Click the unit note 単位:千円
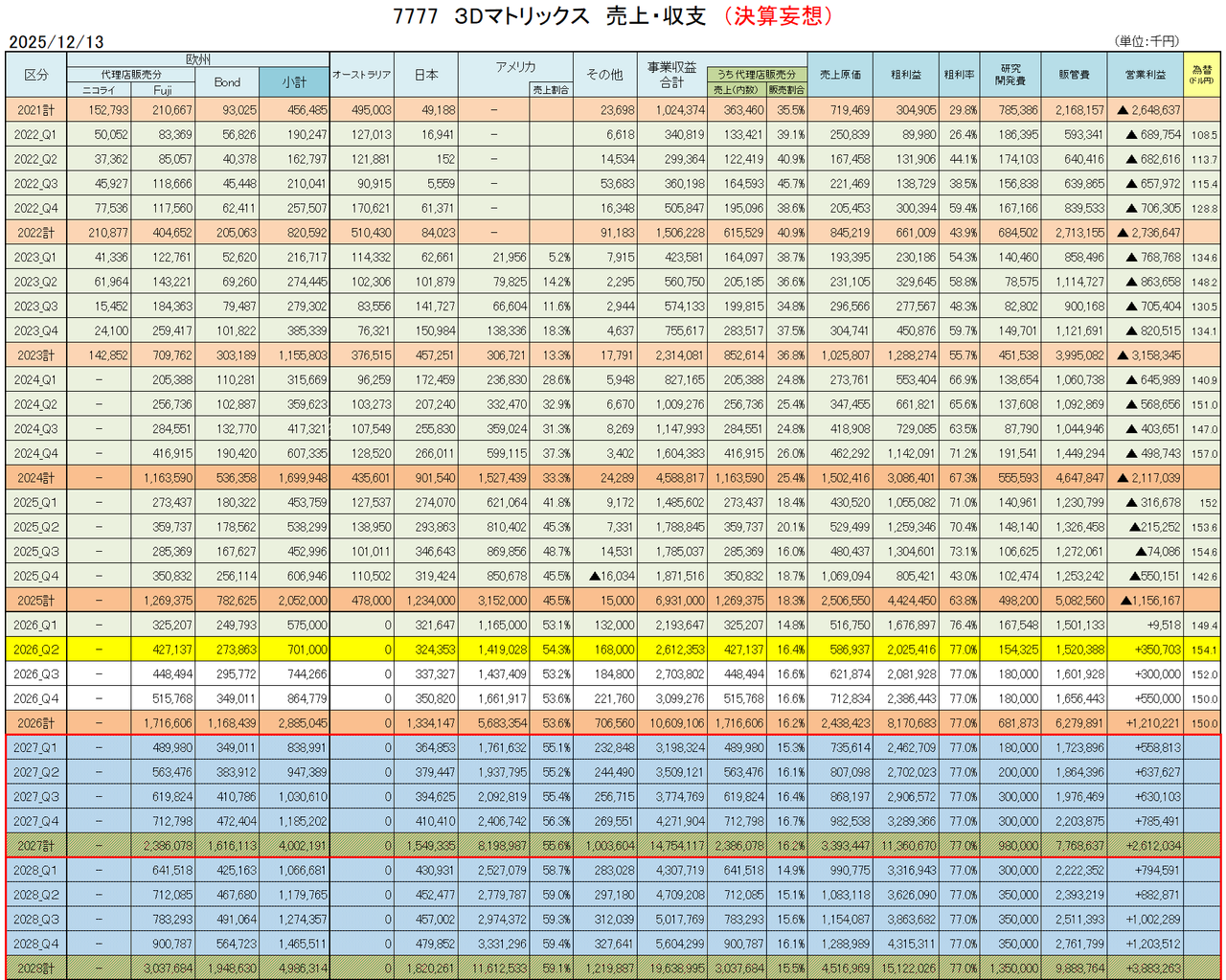 [1147, 41]
